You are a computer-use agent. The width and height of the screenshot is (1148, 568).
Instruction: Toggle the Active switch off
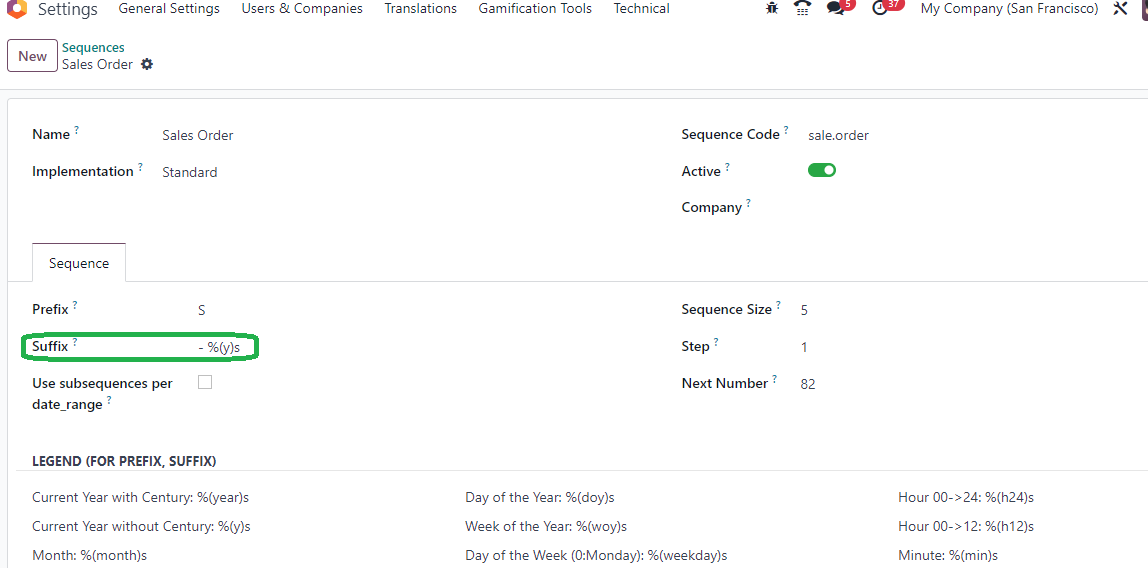click(x=821, y=171)
